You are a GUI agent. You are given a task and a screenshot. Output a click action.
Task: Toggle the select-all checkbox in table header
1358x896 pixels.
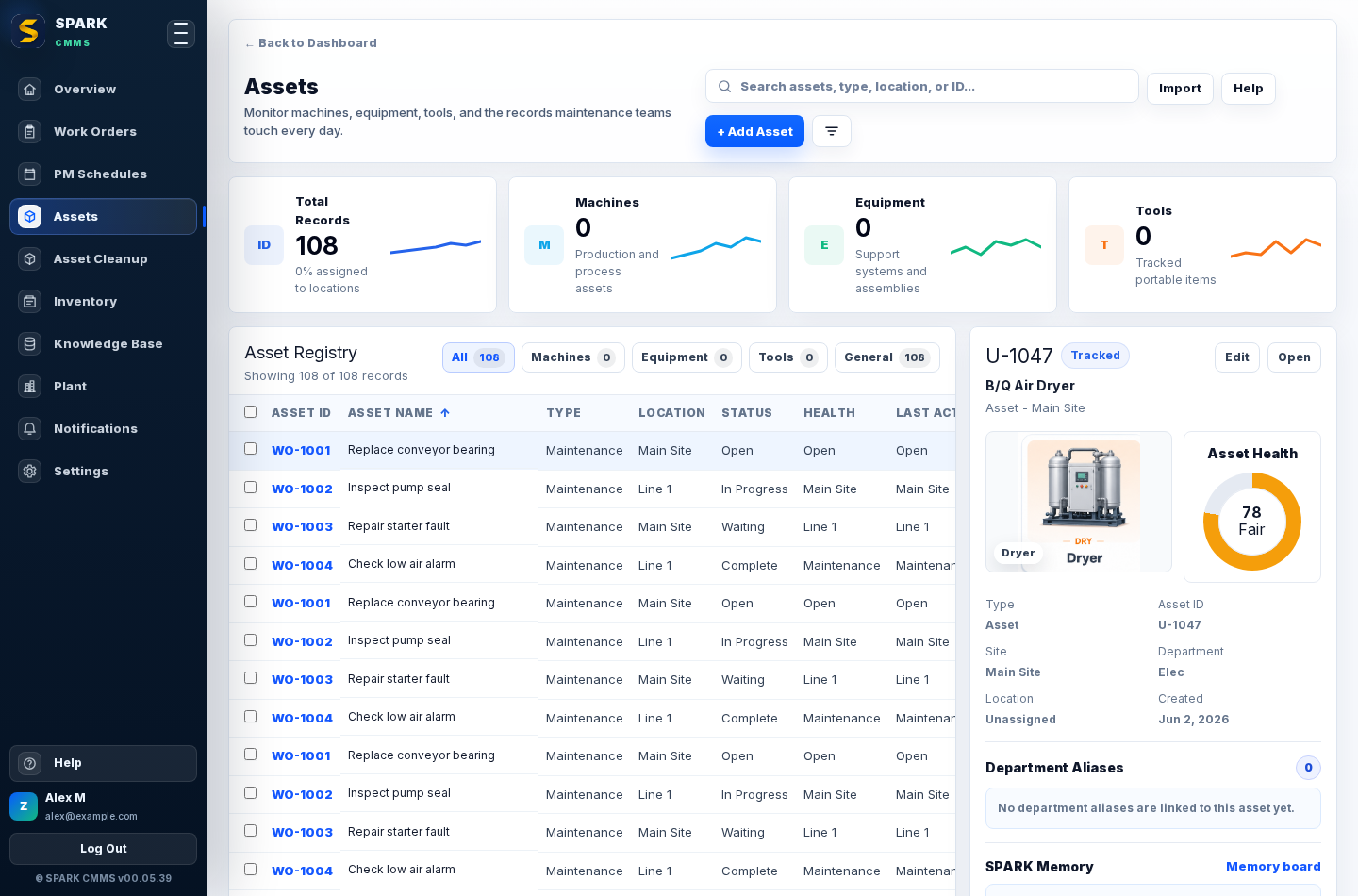pos(251,412)
